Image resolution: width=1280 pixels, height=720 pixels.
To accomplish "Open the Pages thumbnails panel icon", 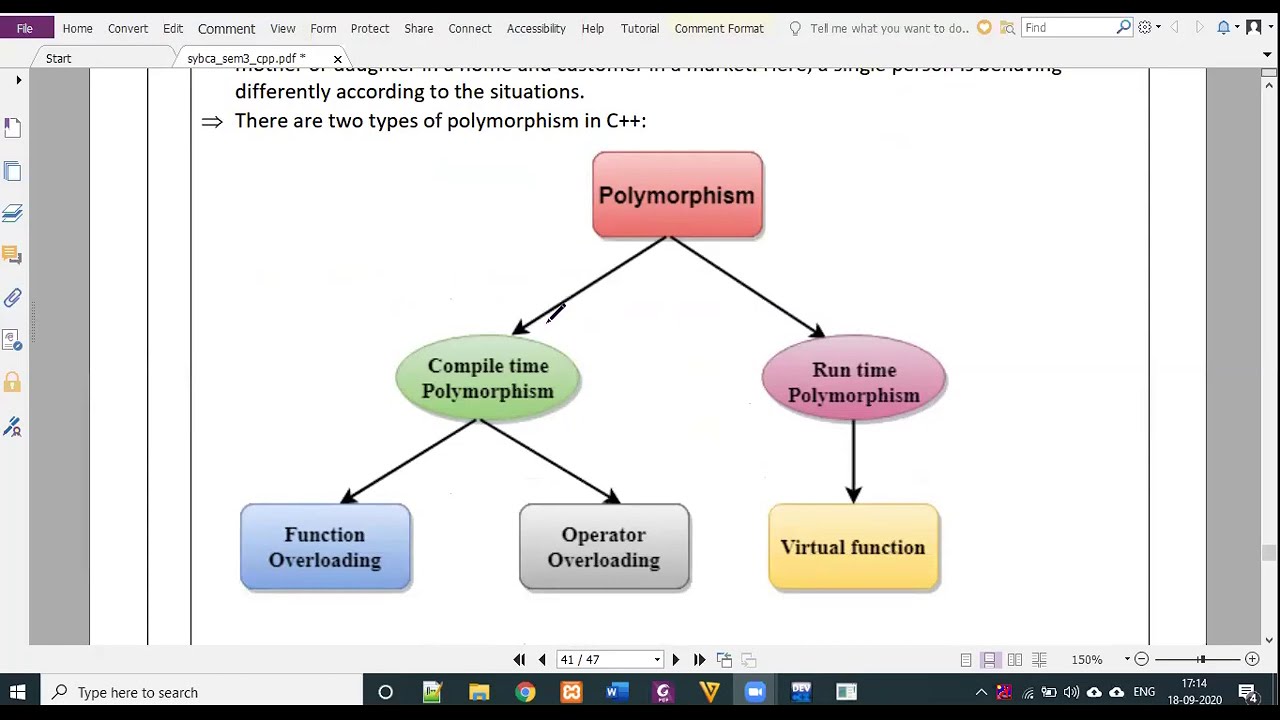I will click(12, 171).
